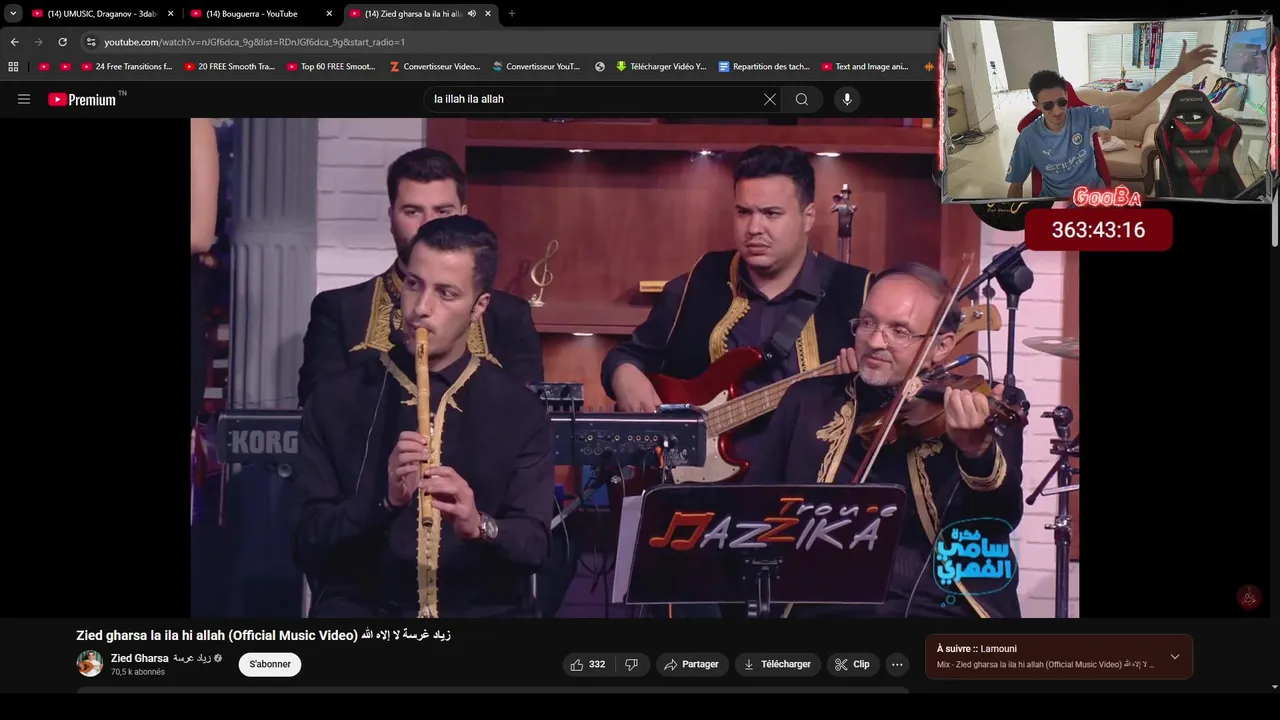Click the 70,5 k abonnés text
Viewport: 1280px width, 720px height.
tap(138, 672)
